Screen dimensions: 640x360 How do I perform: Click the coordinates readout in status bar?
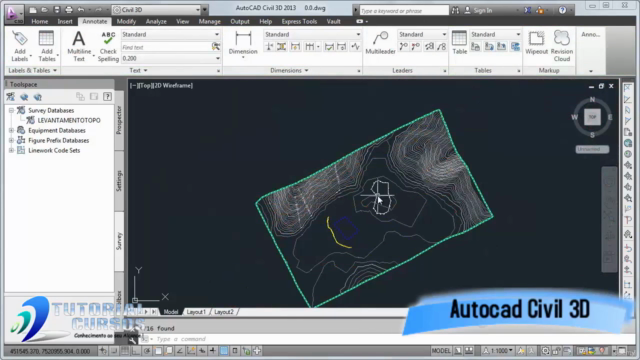[50, 351]
